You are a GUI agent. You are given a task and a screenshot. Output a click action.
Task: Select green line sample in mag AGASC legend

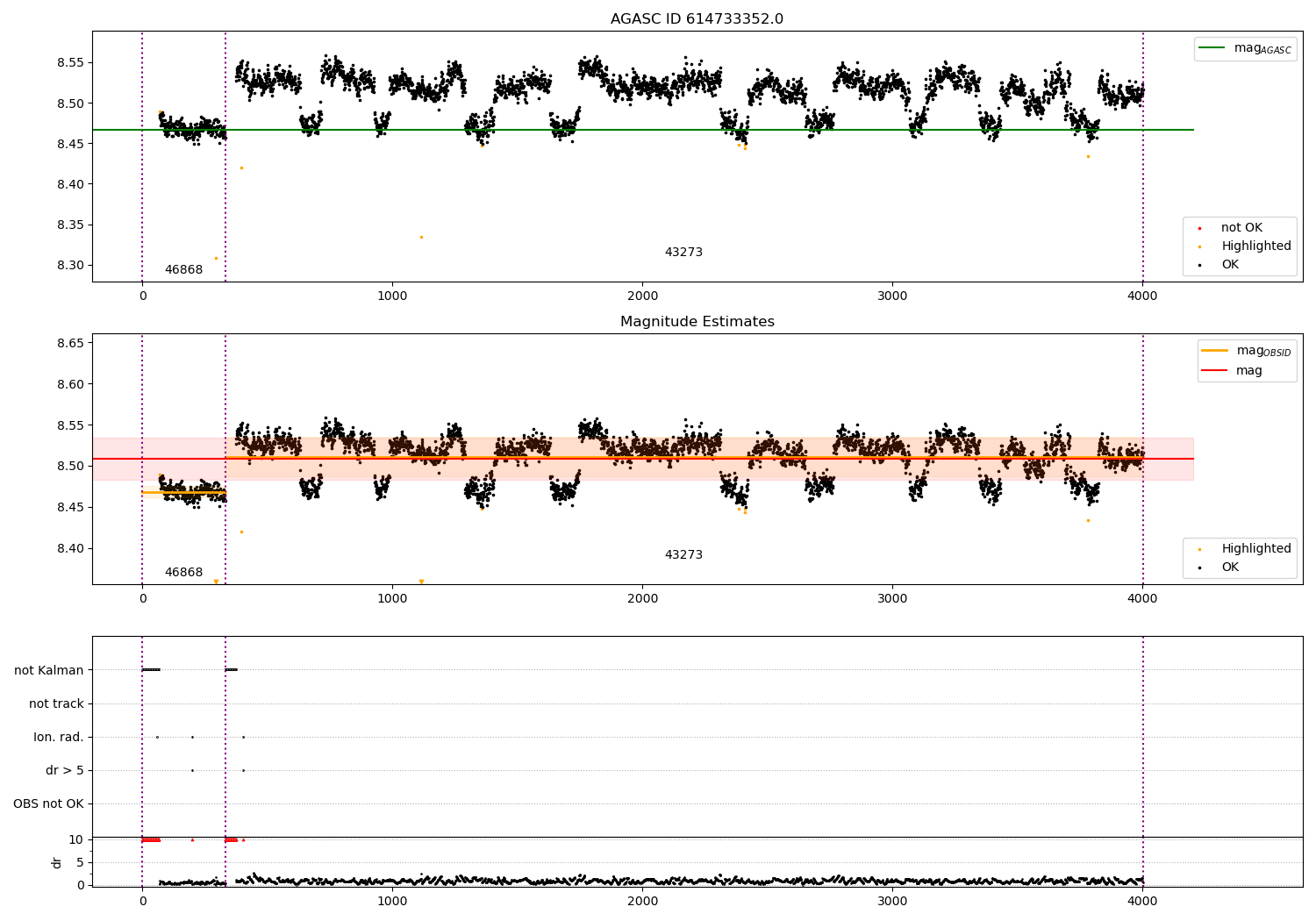tap(1212, 48)
